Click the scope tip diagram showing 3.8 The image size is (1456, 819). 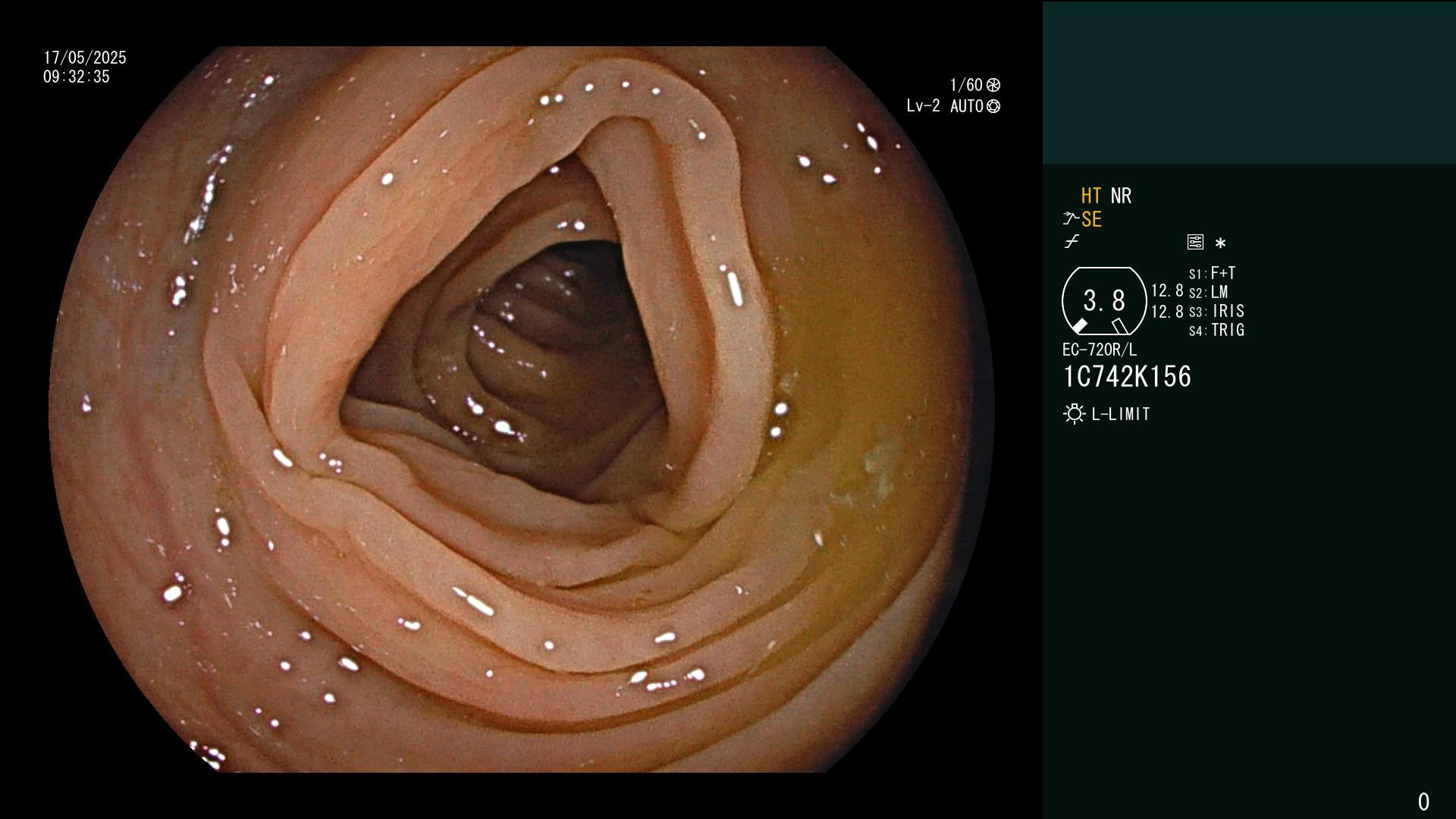(x=1104, y=301)
